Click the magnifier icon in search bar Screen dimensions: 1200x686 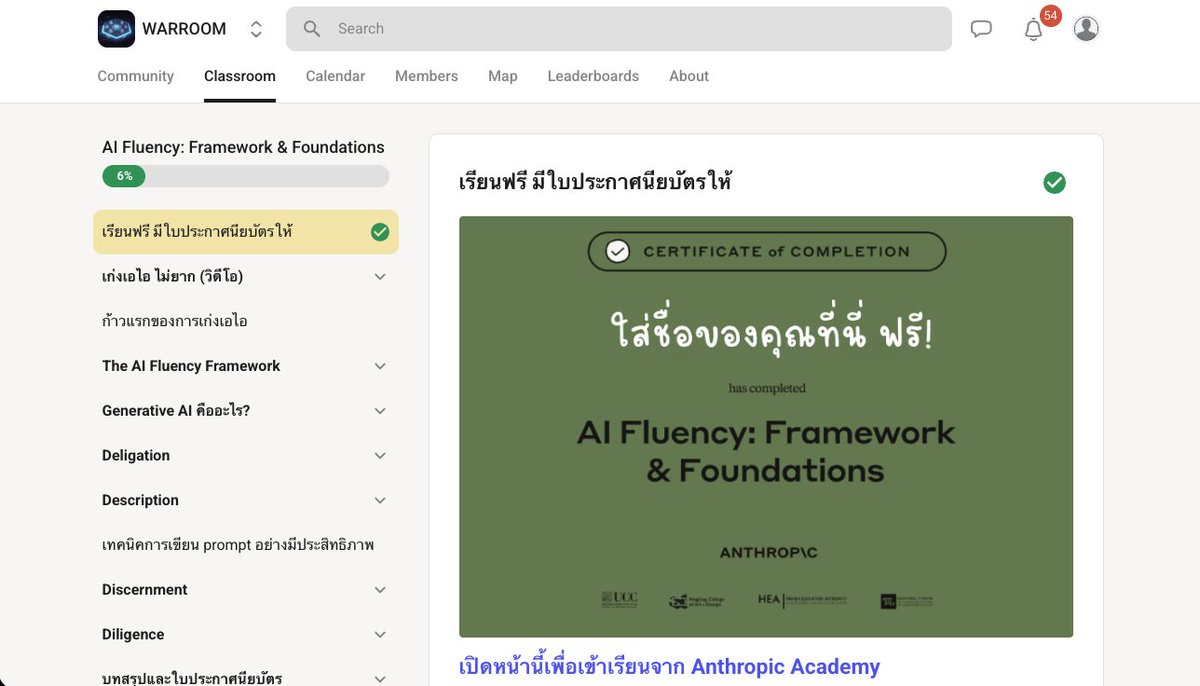click(x=312, y=29)
